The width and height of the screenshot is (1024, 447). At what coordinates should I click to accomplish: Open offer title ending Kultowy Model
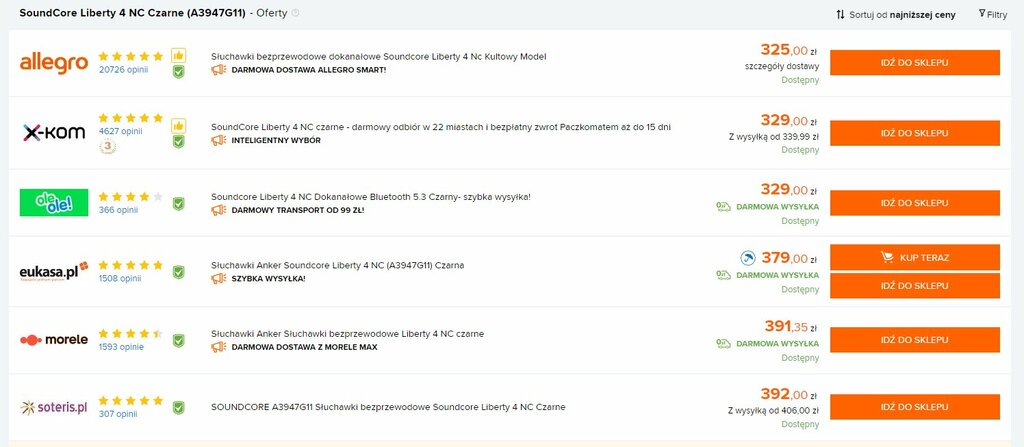[379, 57]
